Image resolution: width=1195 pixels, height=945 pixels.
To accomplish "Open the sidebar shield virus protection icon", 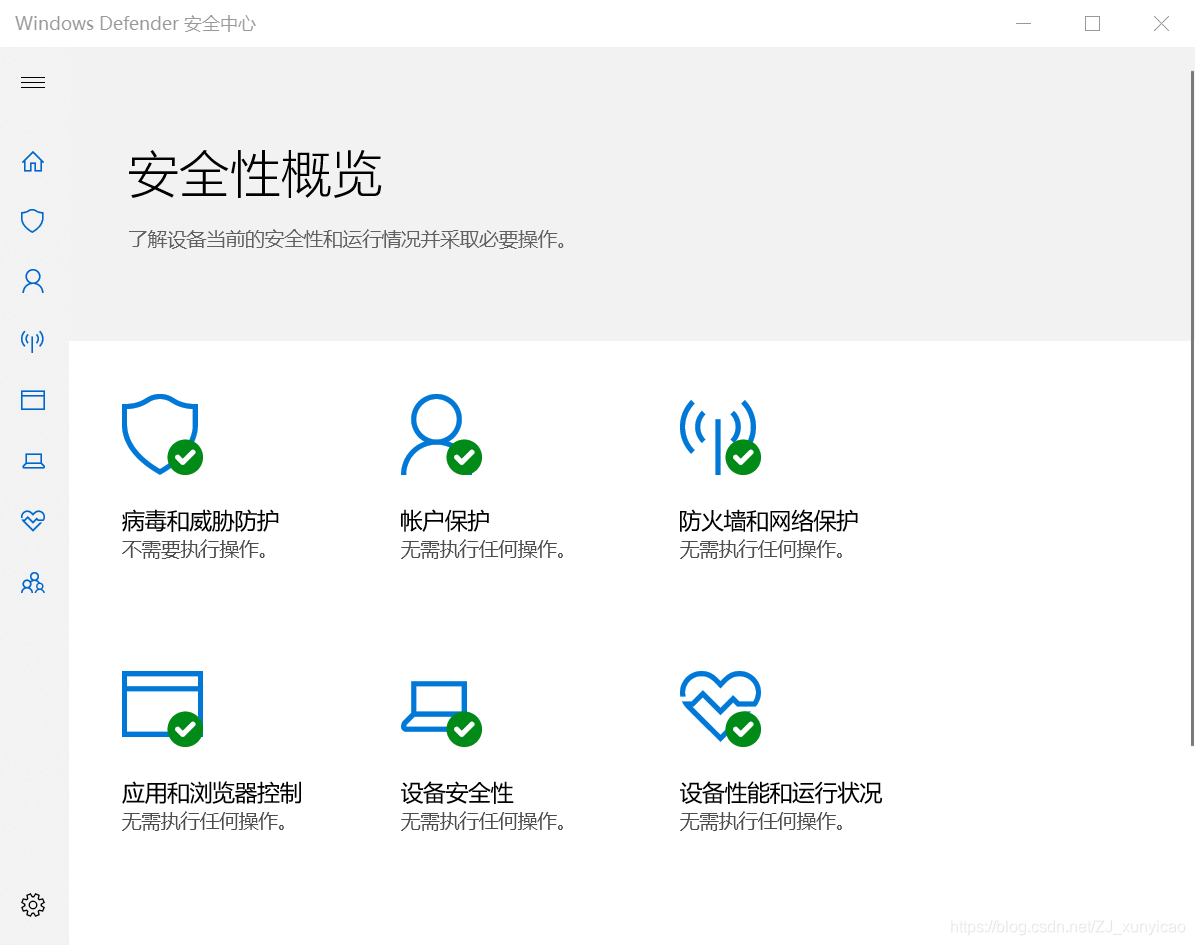I will point(33,221).
